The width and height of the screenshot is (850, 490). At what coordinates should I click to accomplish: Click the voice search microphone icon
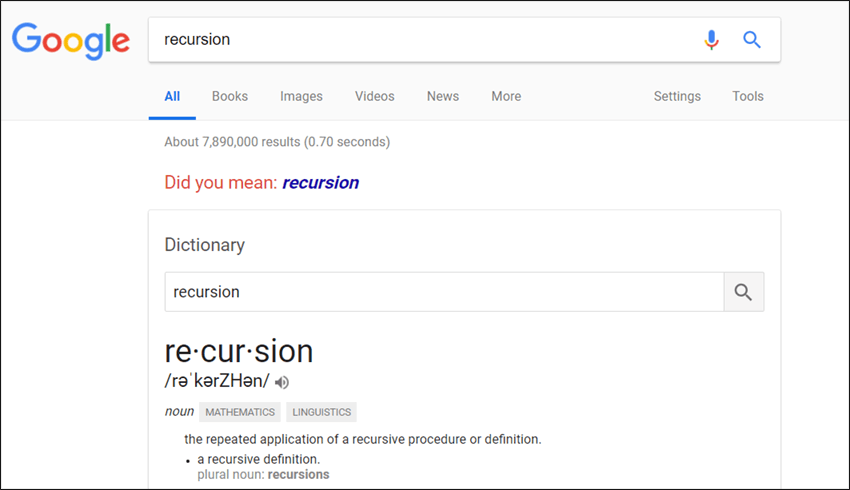711,40
